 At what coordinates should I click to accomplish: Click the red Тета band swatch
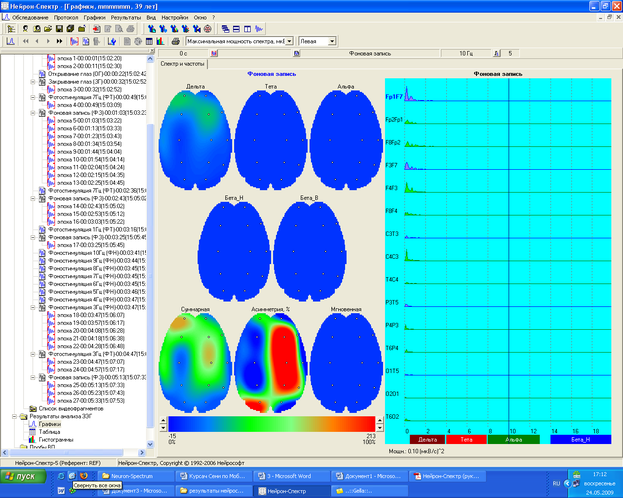click(x=466, y=440)
